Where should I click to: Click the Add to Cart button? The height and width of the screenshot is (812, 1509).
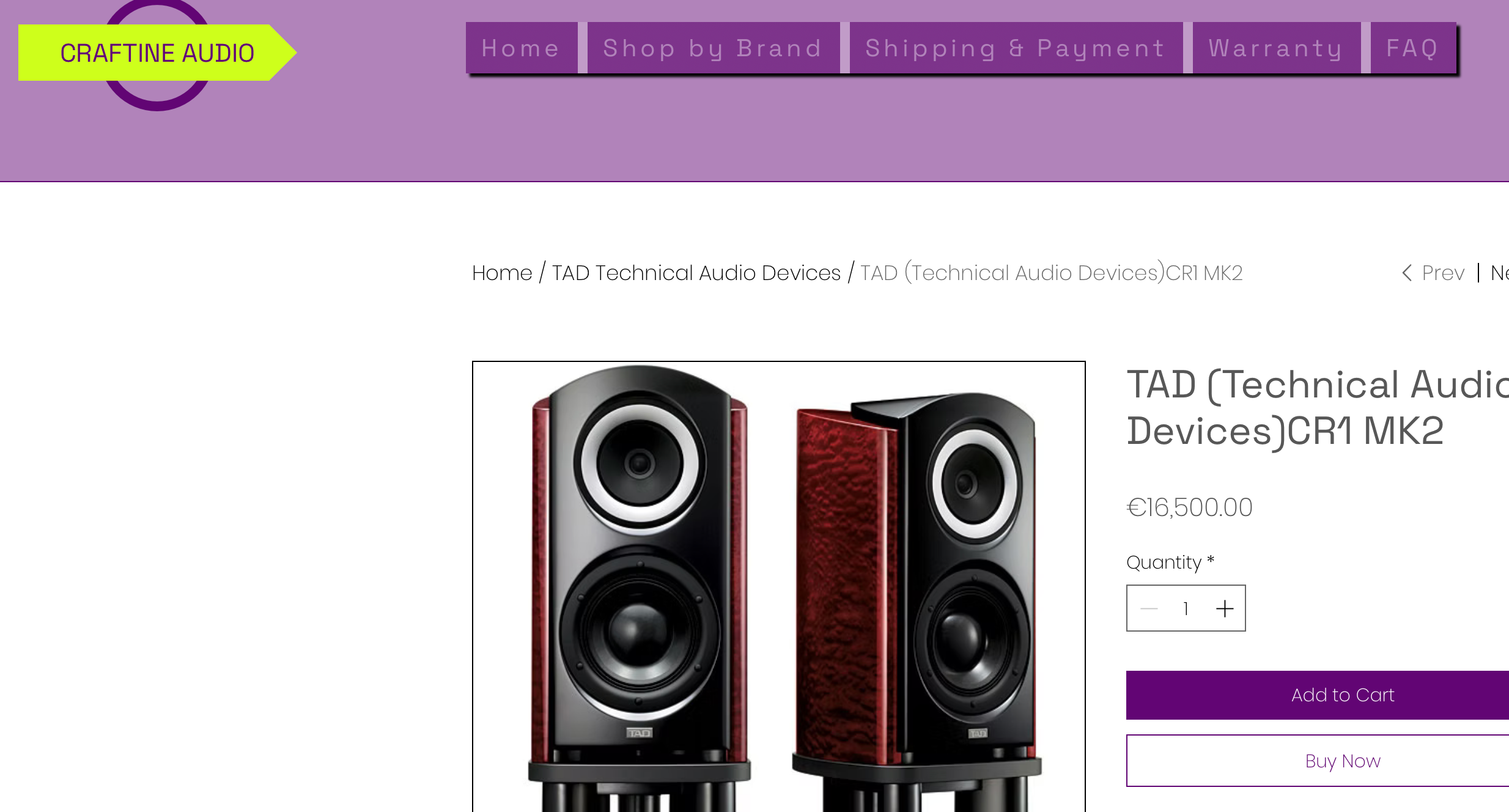(1318, 695)
